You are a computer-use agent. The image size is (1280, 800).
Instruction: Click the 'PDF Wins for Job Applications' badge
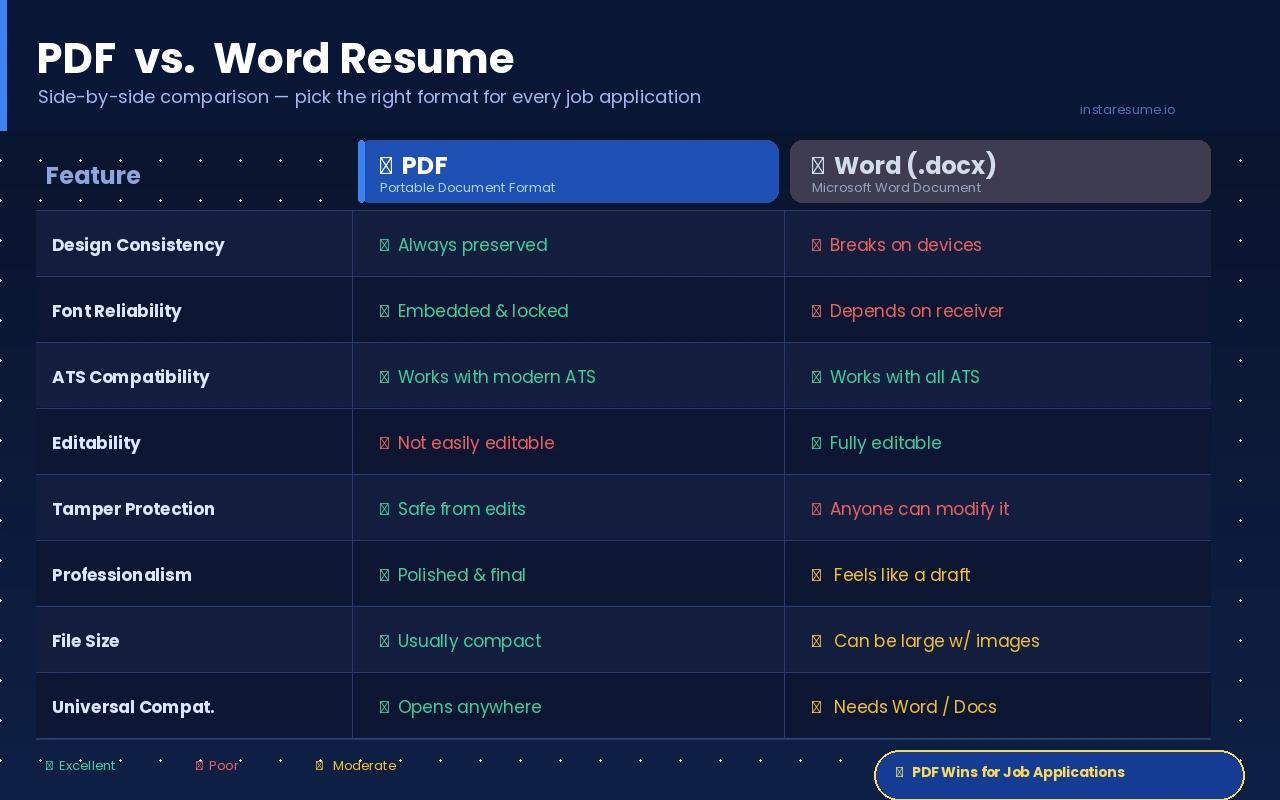(x=1058, y=773)
